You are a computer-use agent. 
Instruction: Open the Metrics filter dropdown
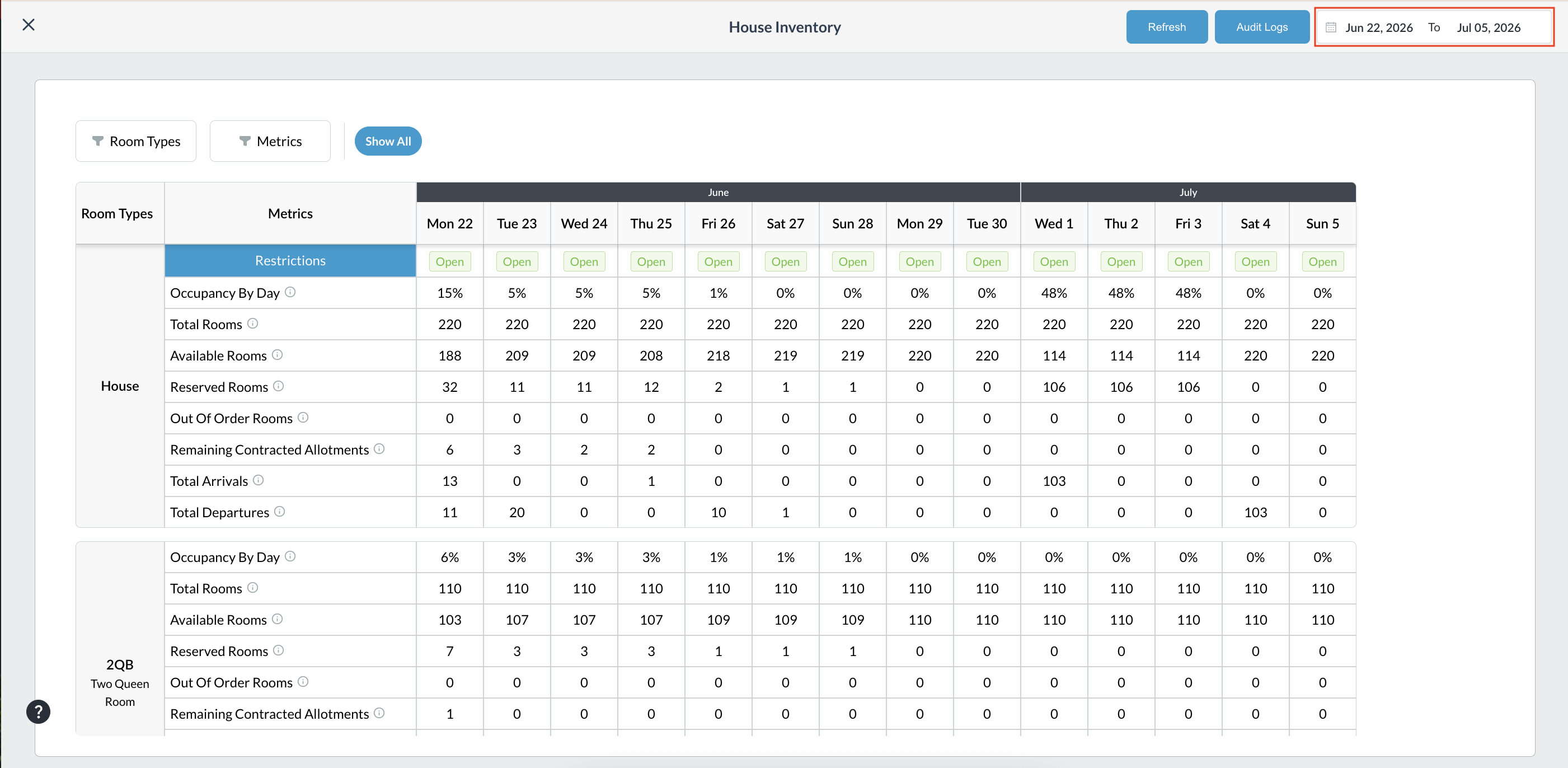[270, 141]
